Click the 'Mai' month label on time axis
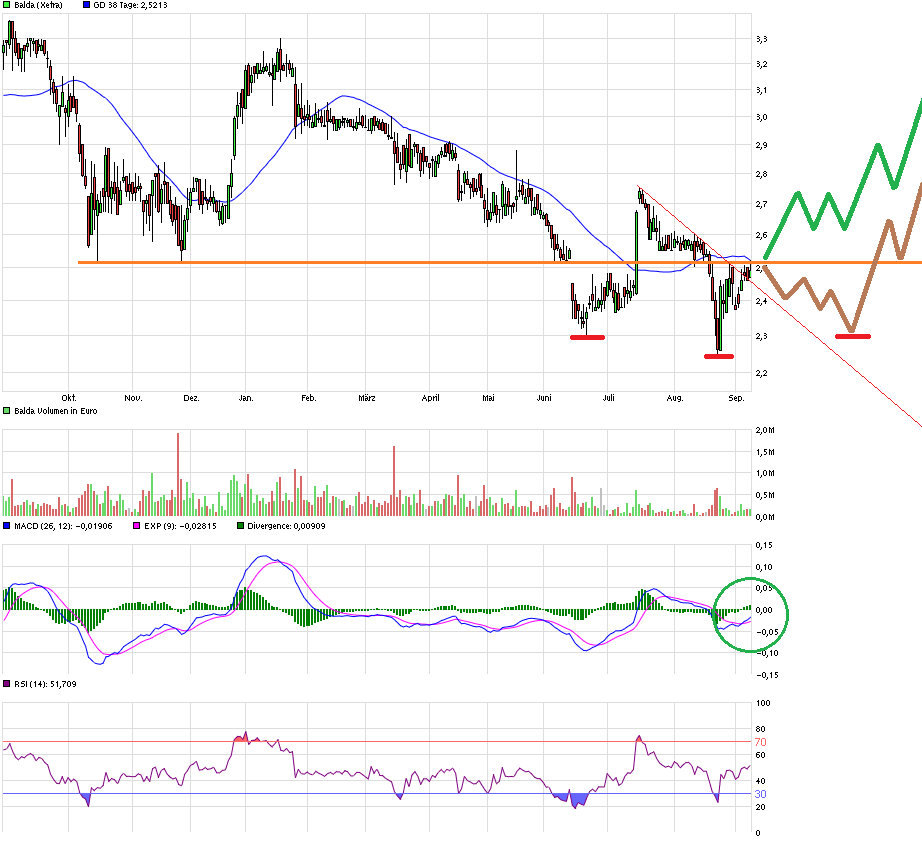Viewport: 922px width, 842px height. [x=488, y=398]
